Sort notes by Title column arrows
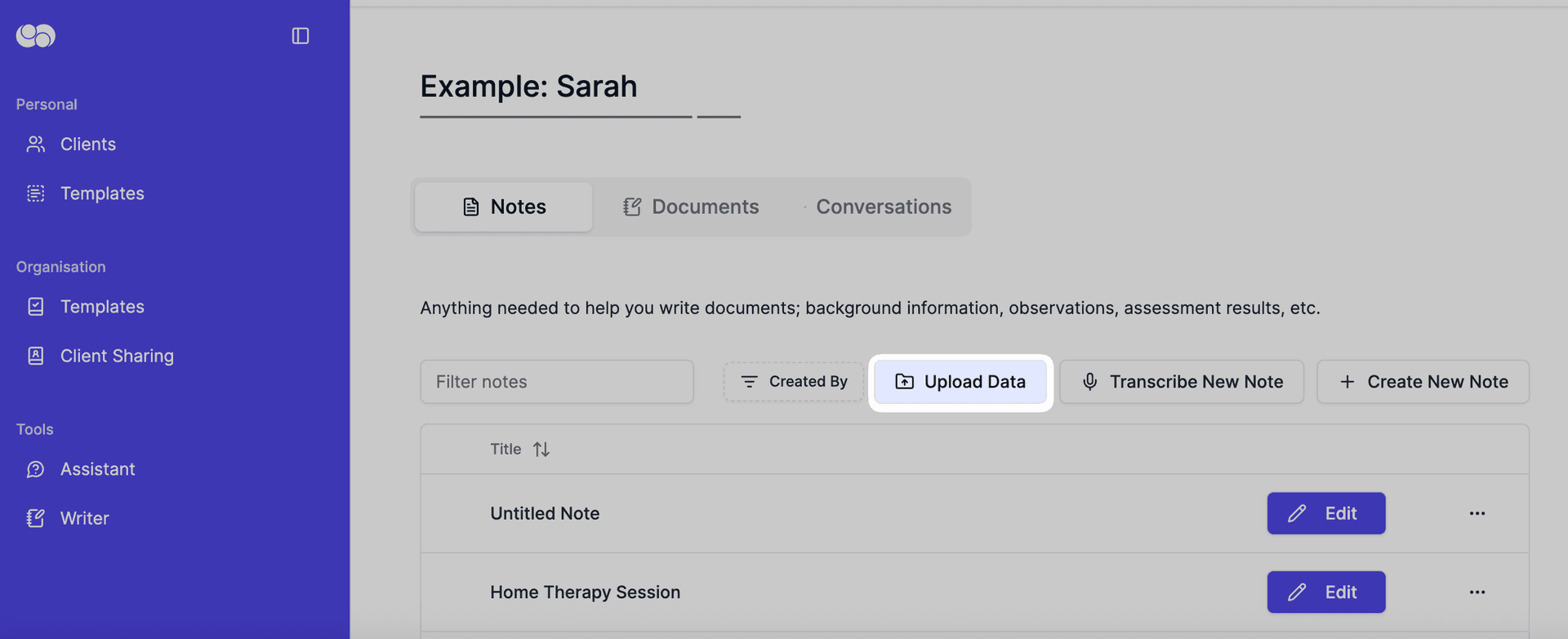Viewport: 1568px width, 639px height. pos(541,450)
